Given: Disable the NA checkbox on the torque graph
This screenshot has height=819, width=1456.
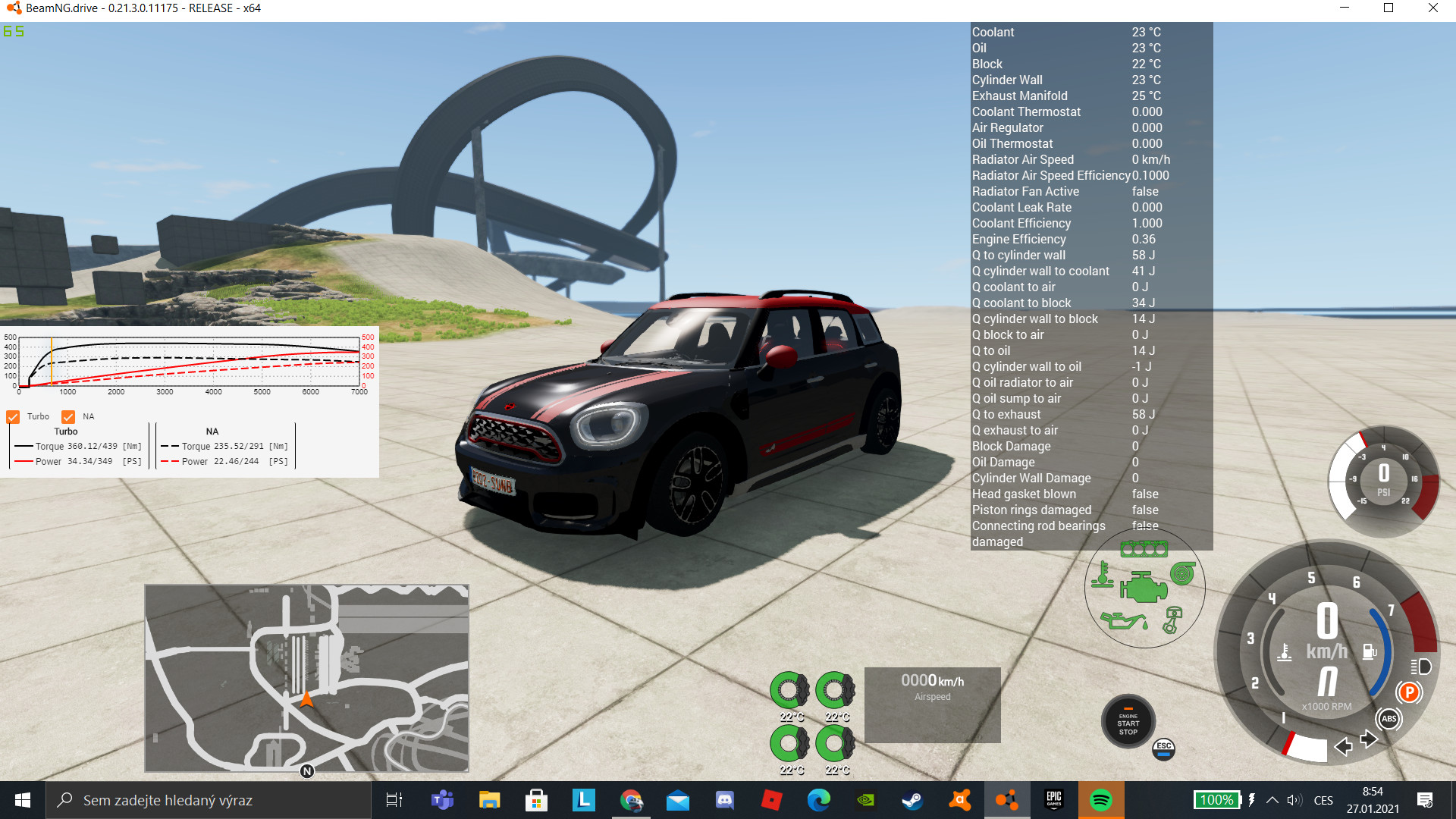Looking at the screenshot, I should pyautogui.click(x=70, y=416).
